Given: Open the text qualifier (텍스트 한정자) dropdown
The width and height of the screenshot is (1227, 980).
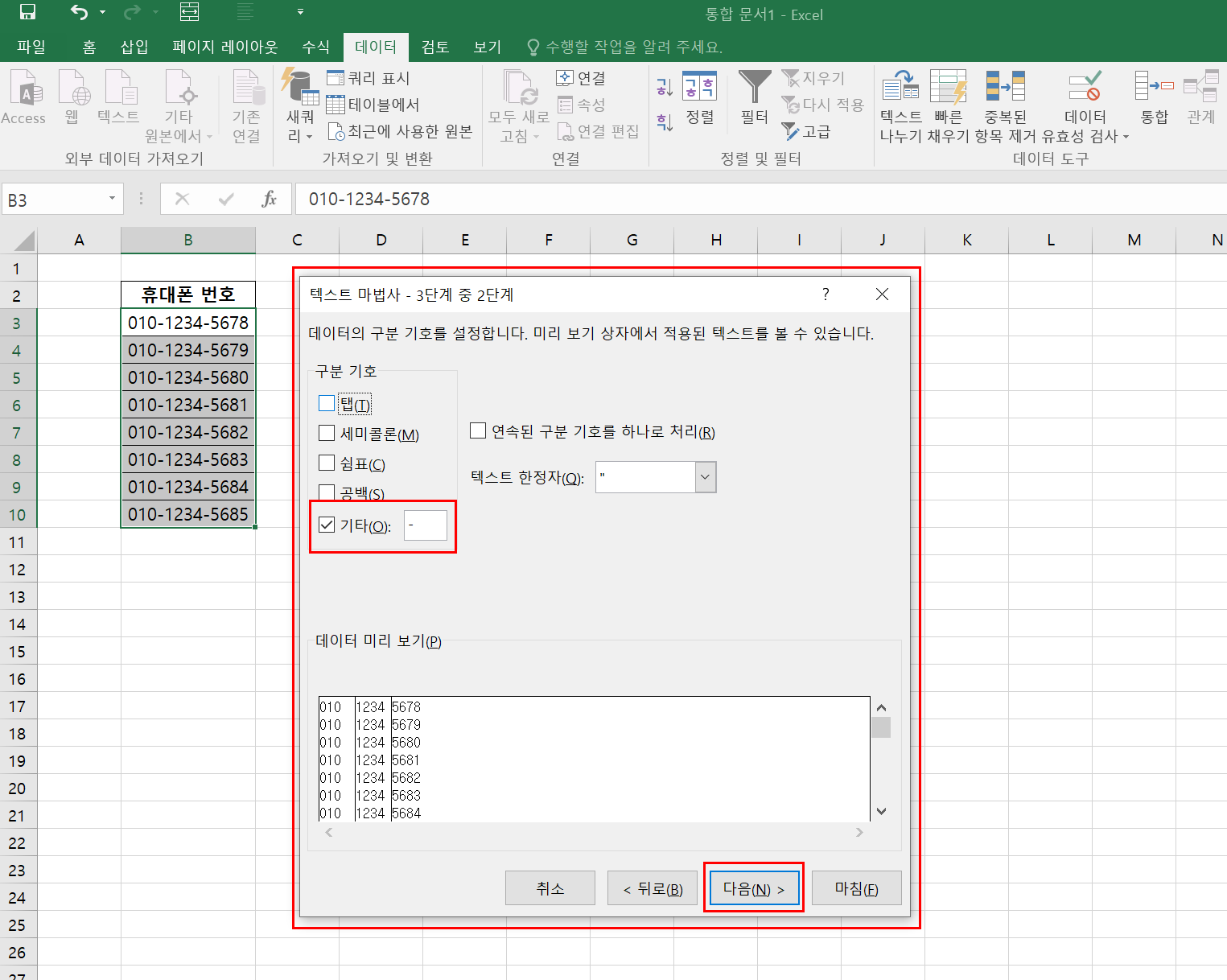Looking at the screenshot, I should pyautogui.click(x=705, y=477).
